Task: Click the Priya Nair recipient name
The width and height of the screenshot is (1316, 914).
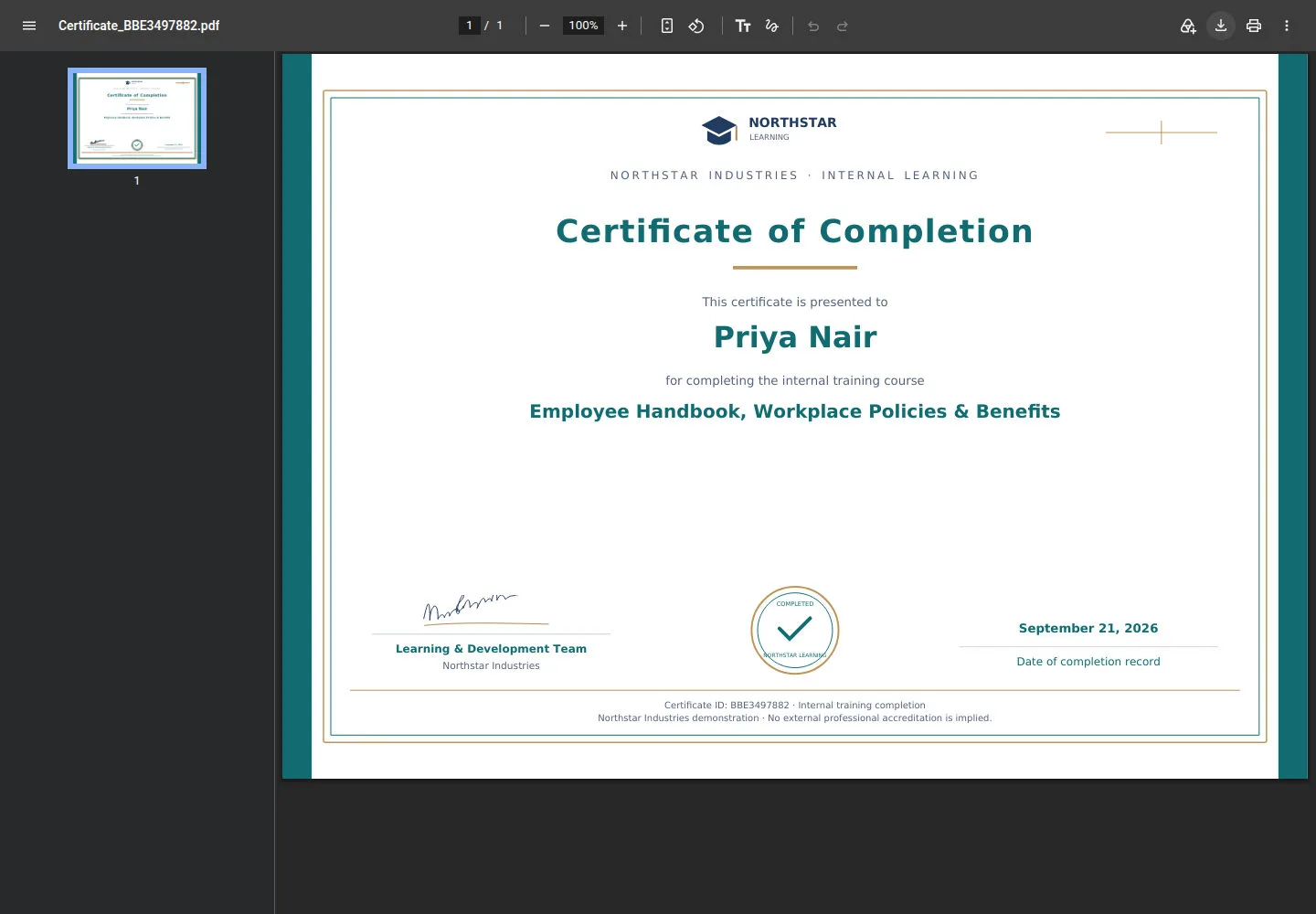Action: tap(795, 337)
